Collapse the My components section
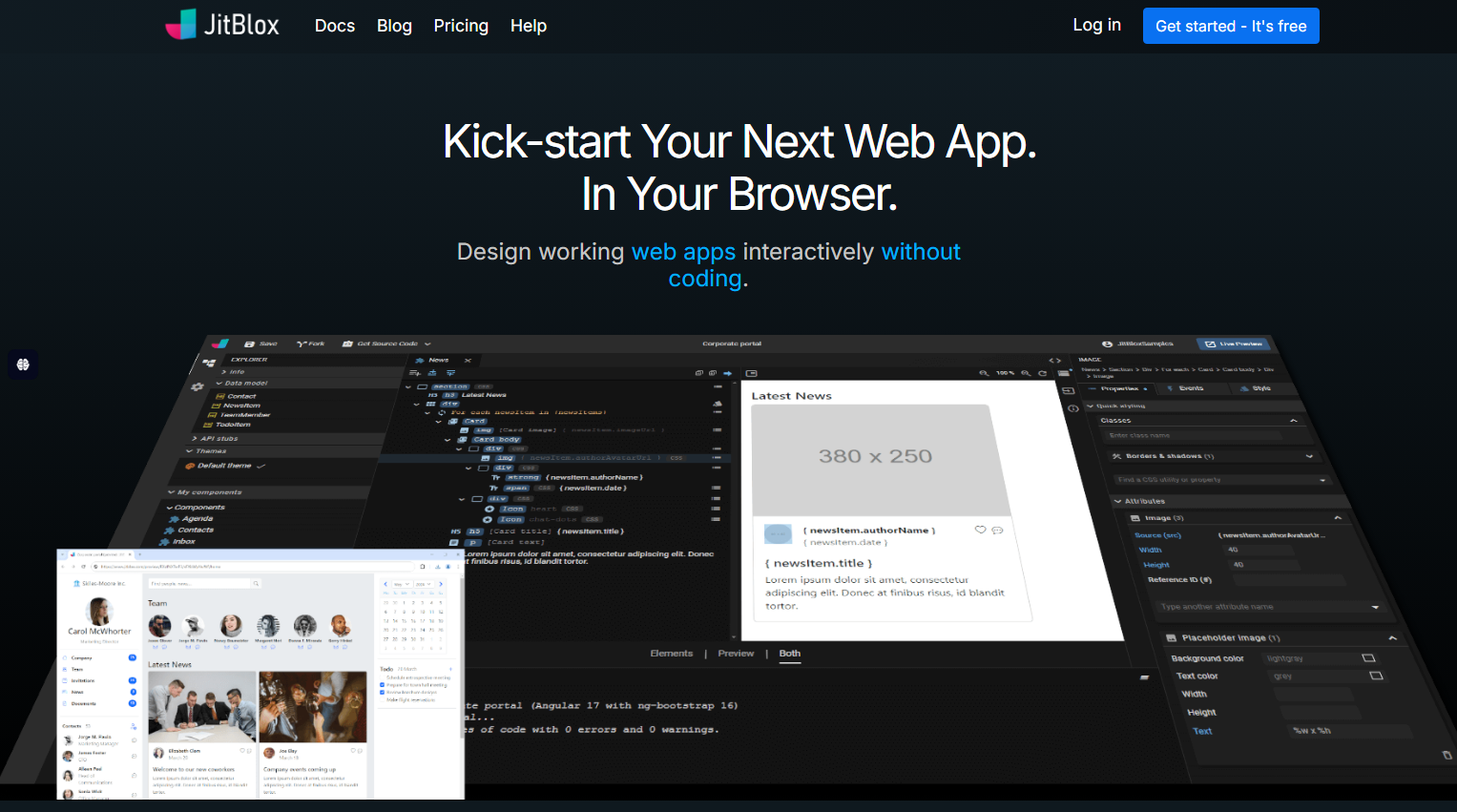 tap(205, 492)
